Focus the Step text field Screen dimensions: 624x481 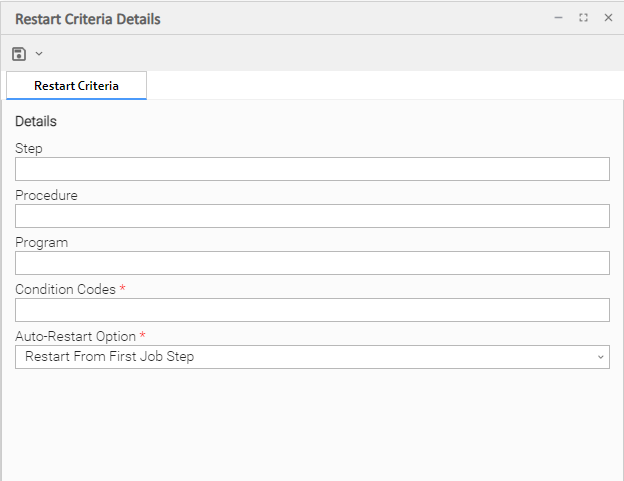312,169
